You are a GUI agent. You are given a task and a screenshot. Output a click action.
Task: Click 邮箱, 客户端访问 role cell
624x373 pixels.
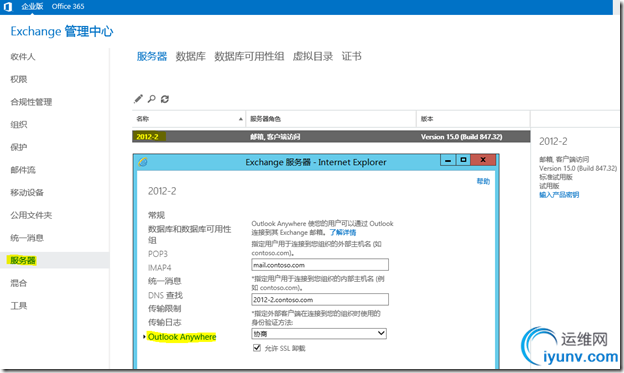(x=275, y=137)
